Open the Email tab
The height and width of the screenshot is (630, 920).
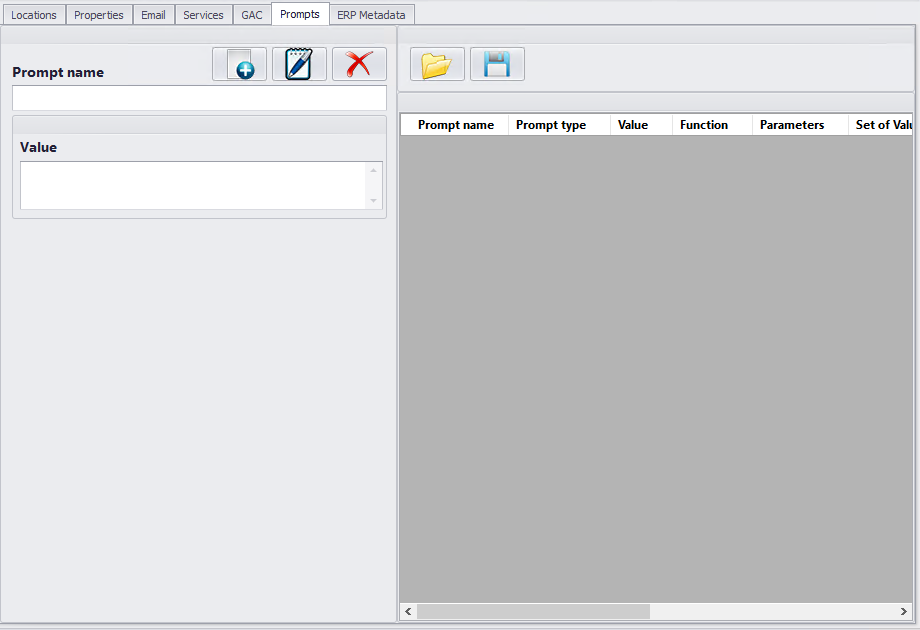[153, 15]
